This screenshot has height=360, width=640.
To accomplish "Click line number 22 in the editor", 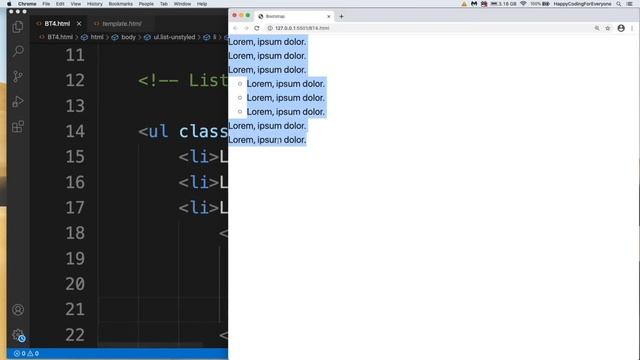I will (x=75, y=335).
